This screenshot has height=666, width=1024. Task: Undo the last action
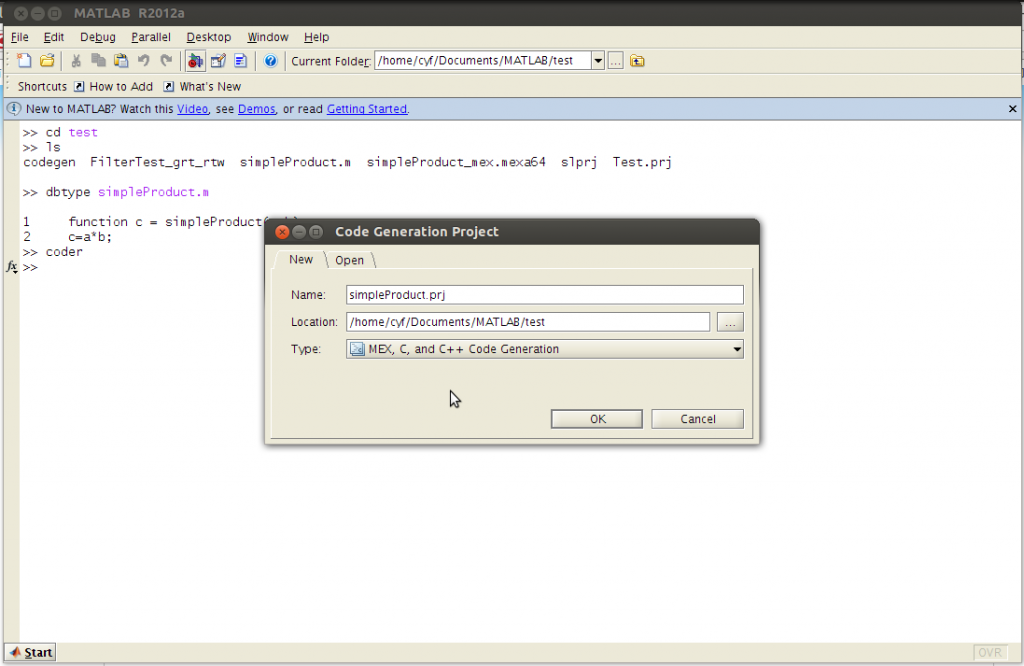point(143,61)
